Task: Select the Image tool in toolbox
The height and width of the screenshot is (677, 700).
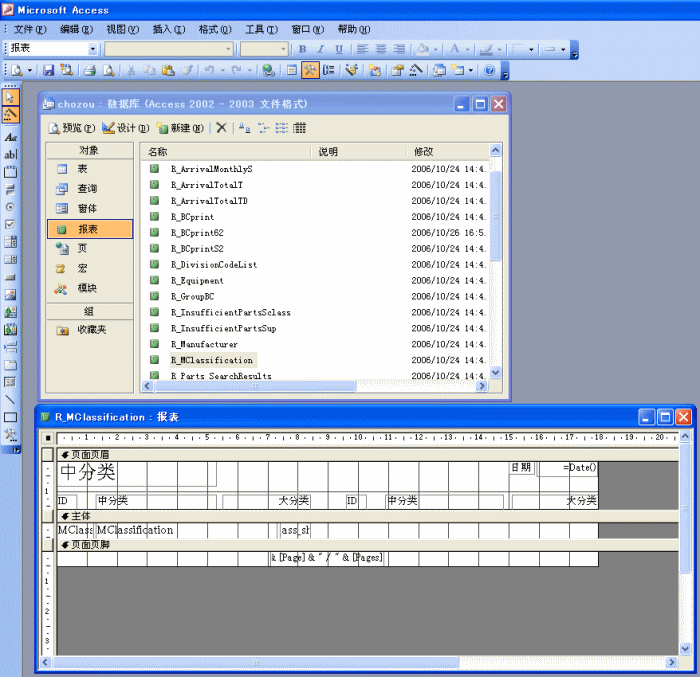Action: (x=10, y=294)
